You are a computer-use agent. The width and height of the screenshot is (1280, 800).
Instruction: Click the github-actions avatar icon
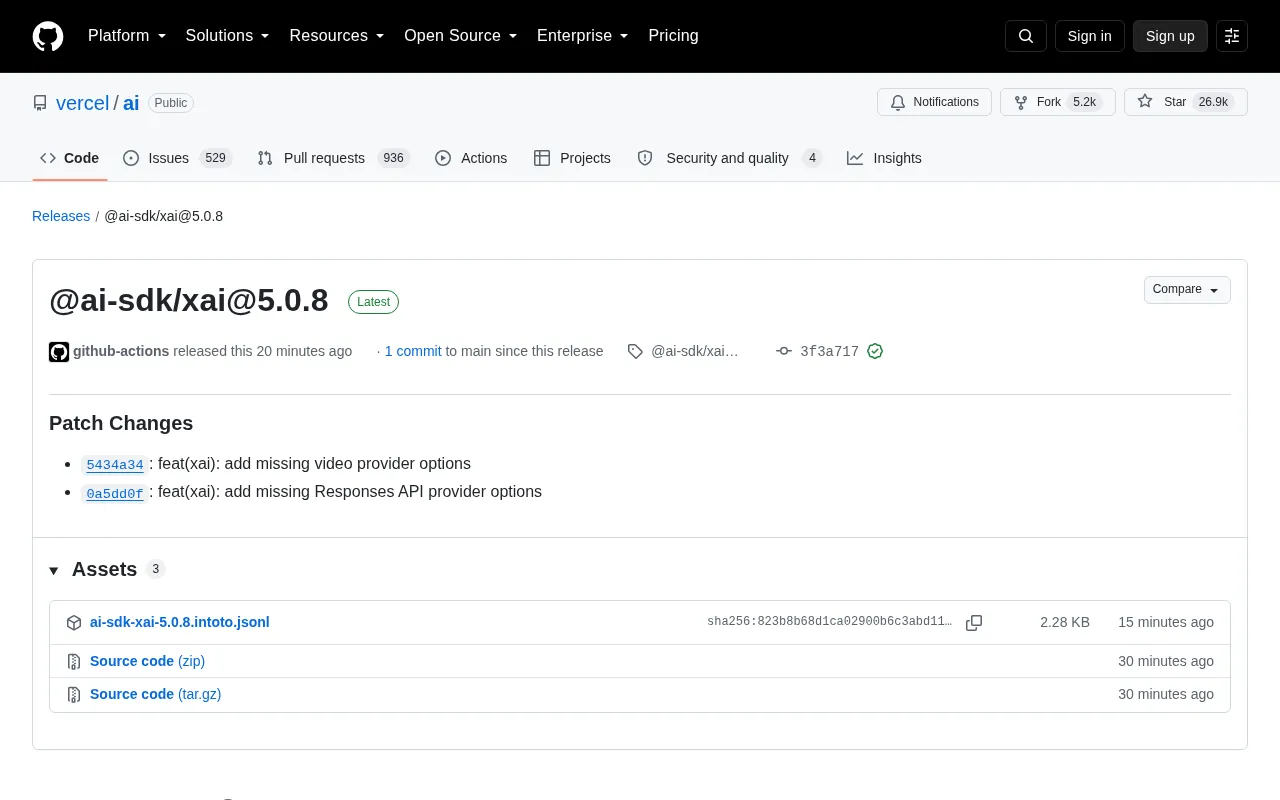pyautogui.click(x=59, y=351)
